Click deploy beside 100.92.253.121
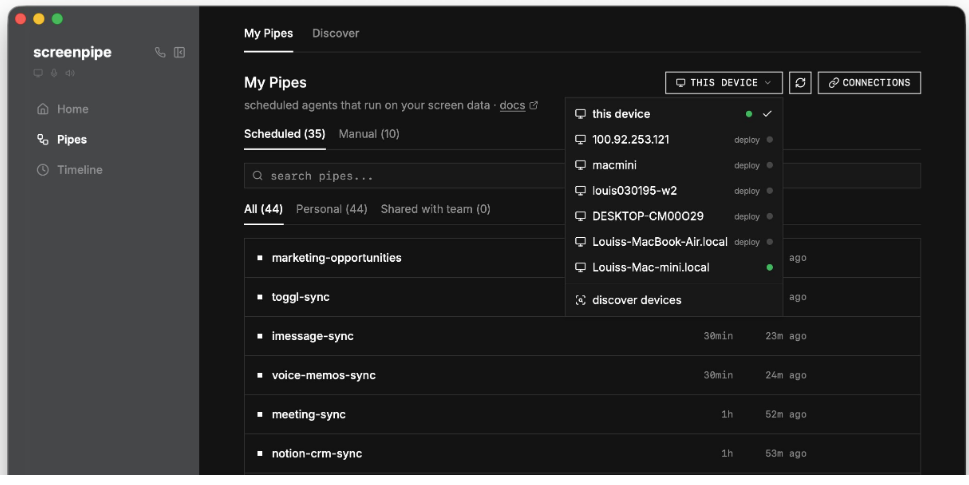Screen dimensions: 969x485 (x=747, y=140)
